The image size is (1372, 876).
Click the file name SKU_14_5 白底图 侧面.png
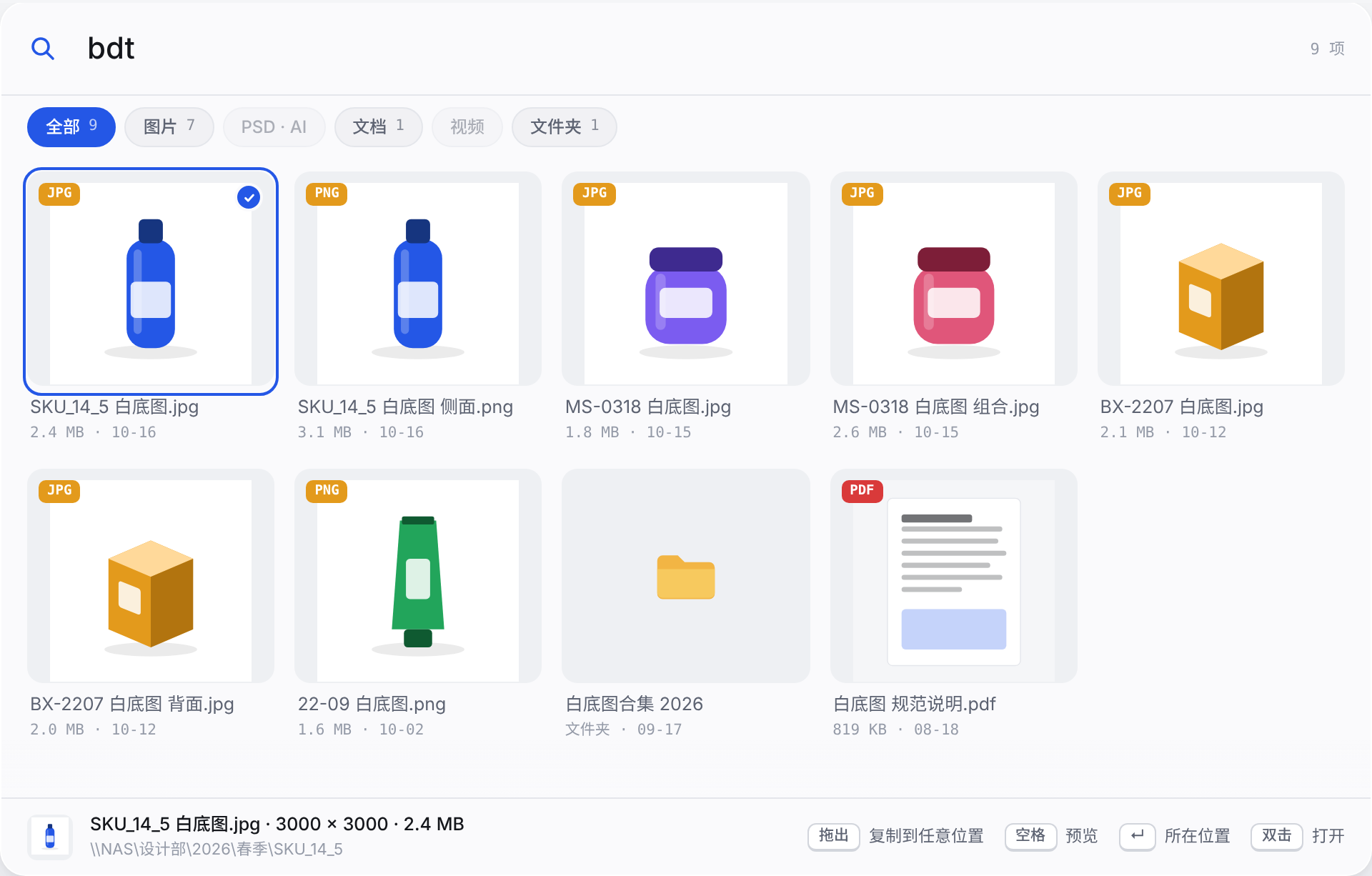(405, 407)
